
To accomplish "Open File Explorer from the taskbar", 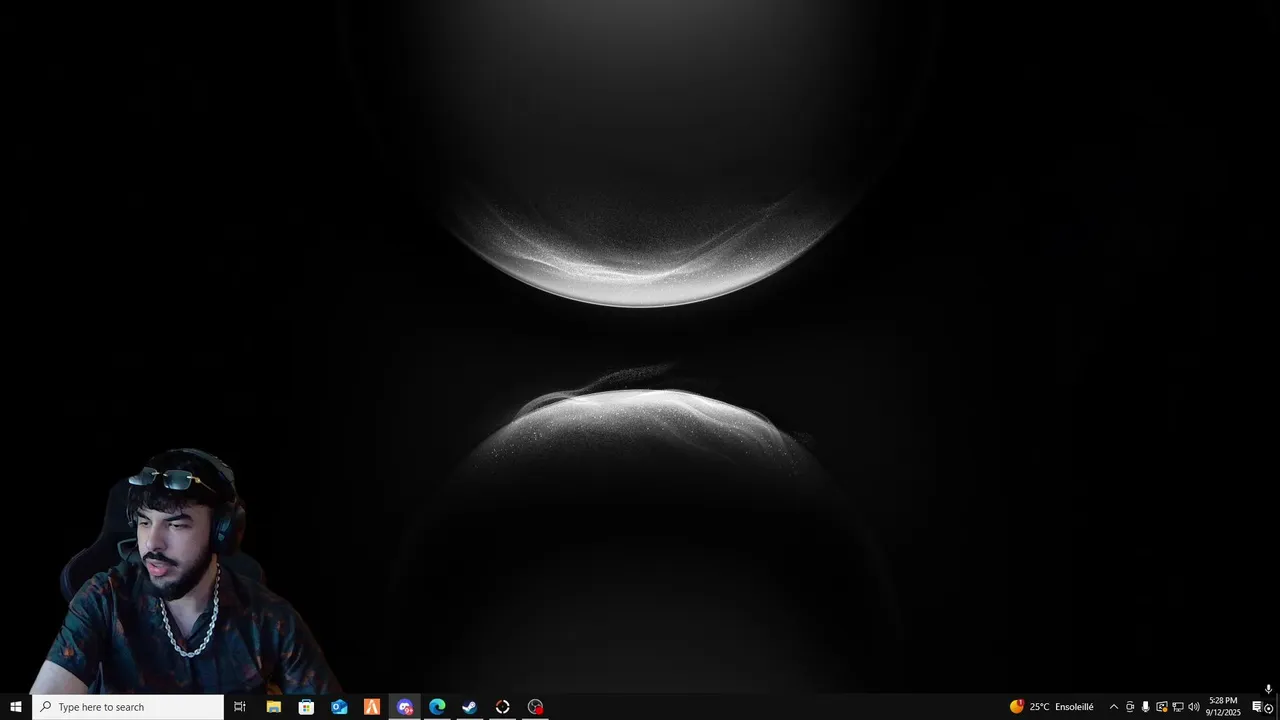I will pos(273,707).
